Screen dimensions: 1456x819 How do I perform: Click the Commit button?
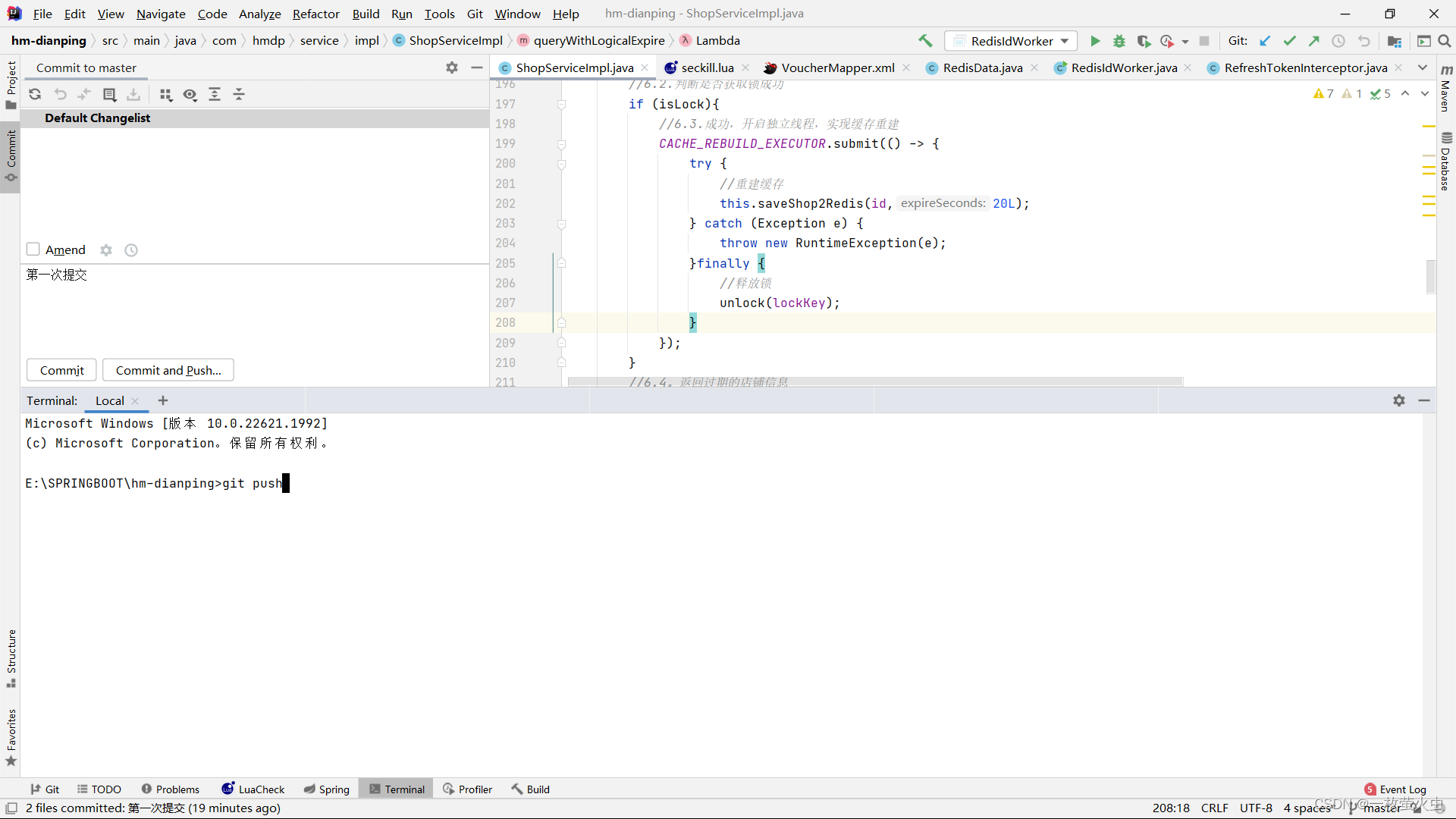tap(61, 370)
